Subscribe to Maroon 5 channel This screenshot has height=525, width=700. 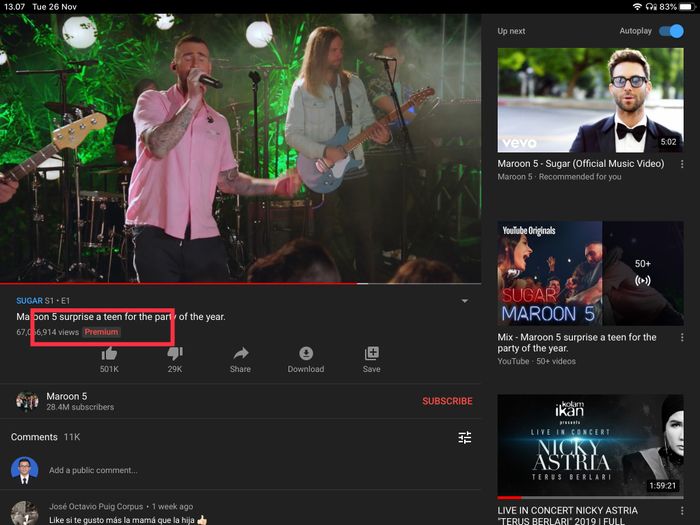[447, 401]
